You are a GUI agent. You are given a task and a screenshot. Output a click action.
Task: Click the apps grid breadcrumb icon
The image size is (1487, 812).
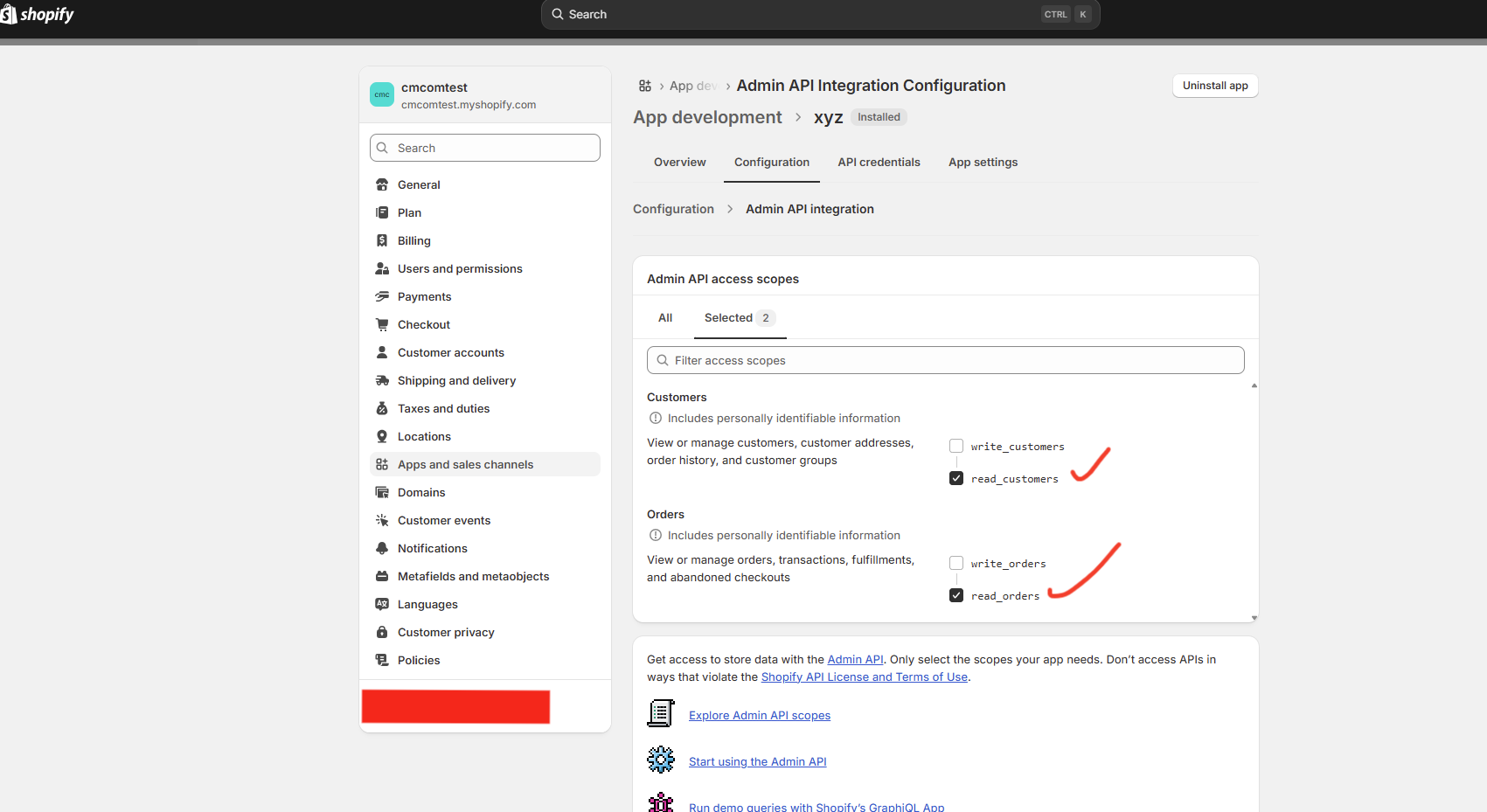(x=645, y=86)
